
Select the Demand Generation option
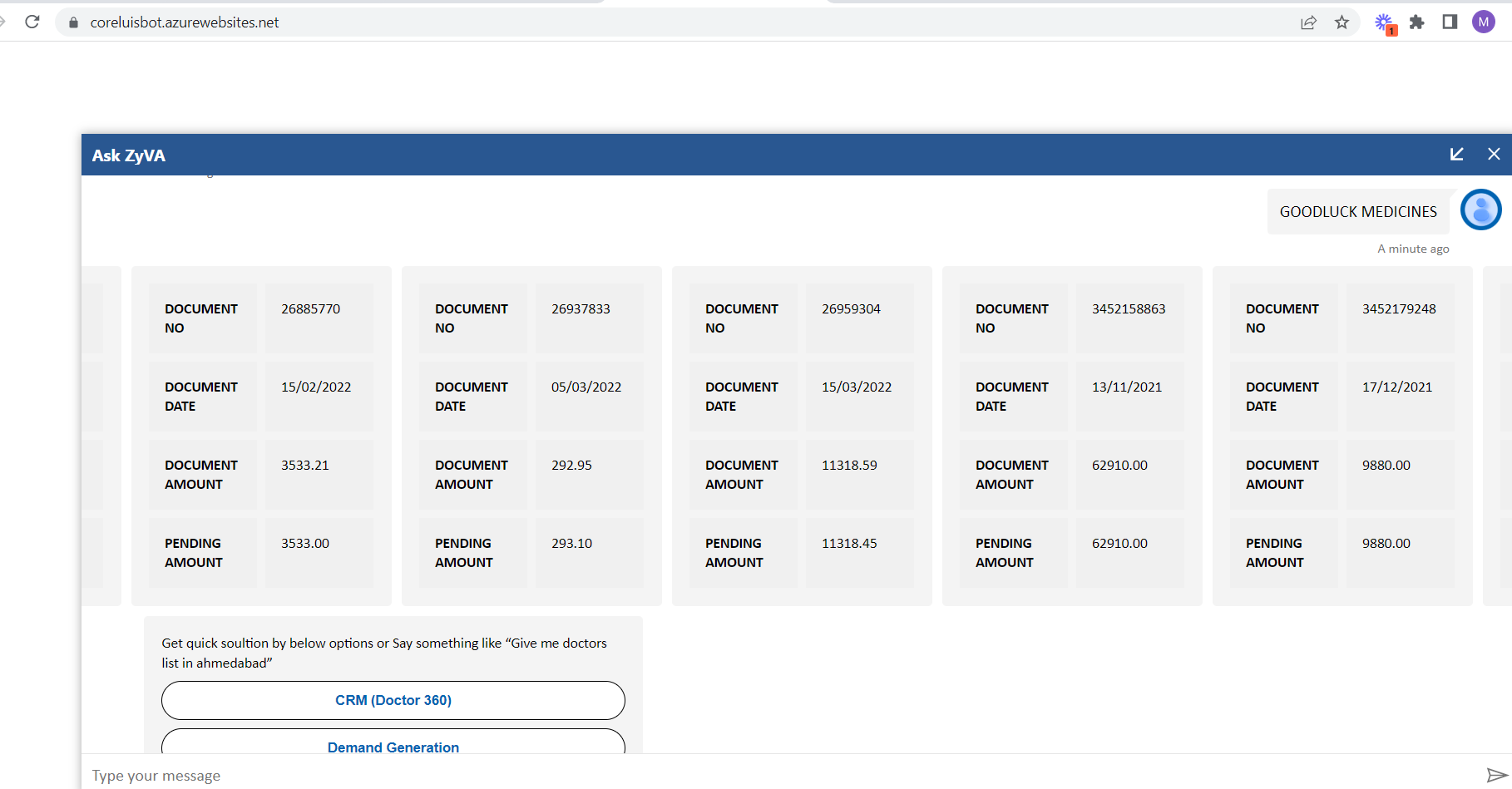[393, 742]
